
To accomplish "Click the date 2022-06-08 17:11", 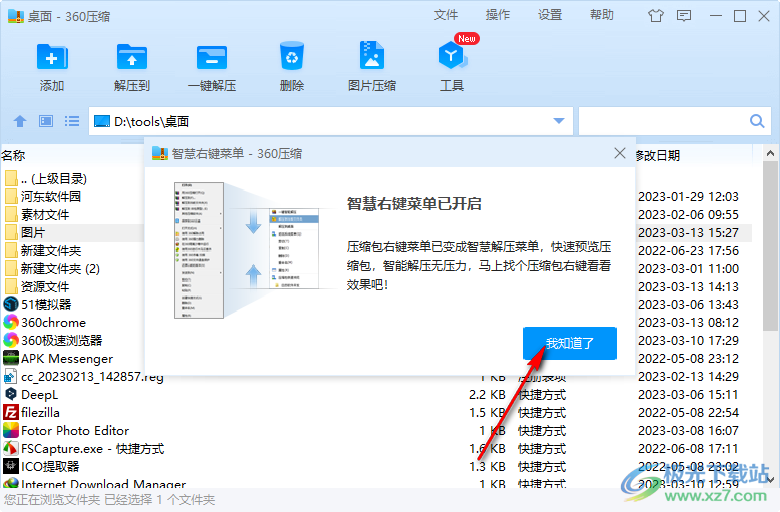I will (x=688, y=448).
